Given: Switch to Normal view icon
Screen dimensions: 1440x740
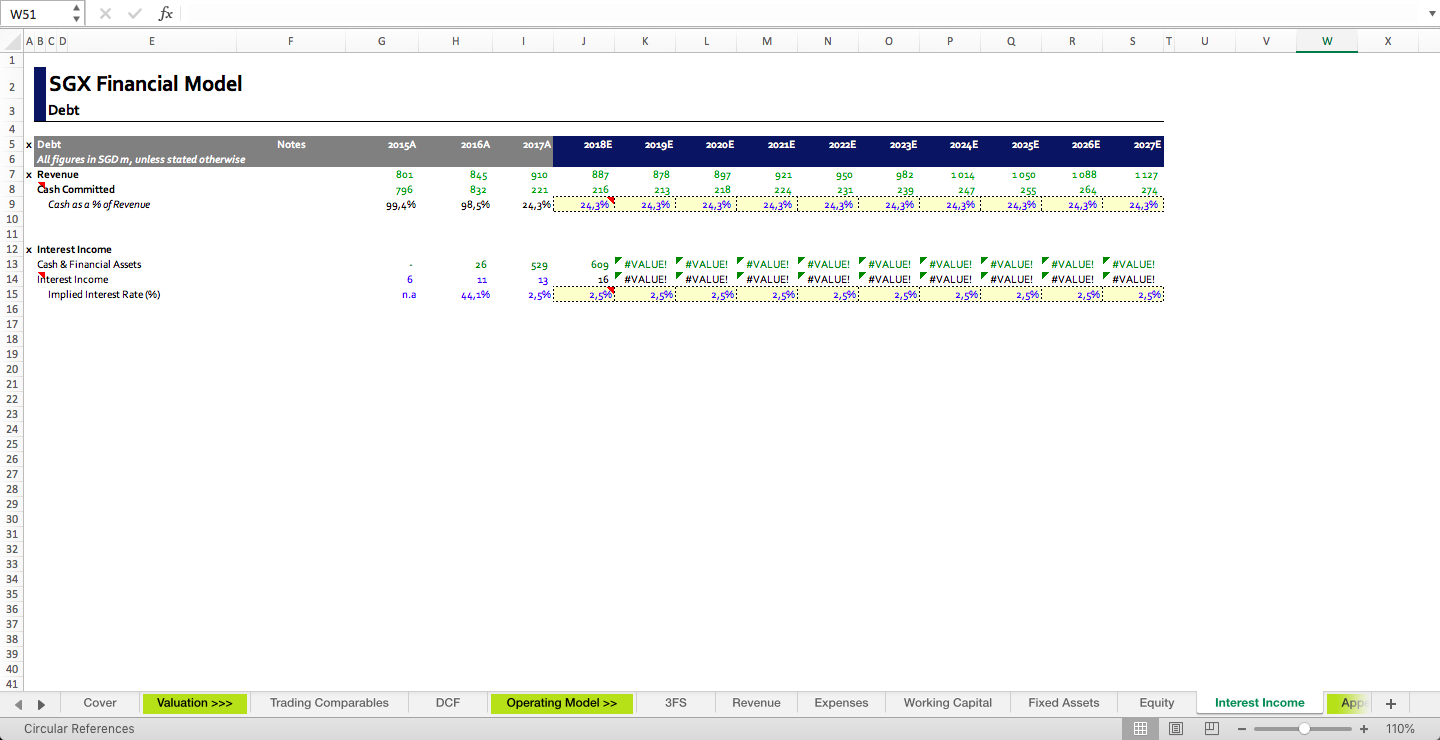Looking at the screenshot, I should pyautogui.click(x=1140, y=729).
